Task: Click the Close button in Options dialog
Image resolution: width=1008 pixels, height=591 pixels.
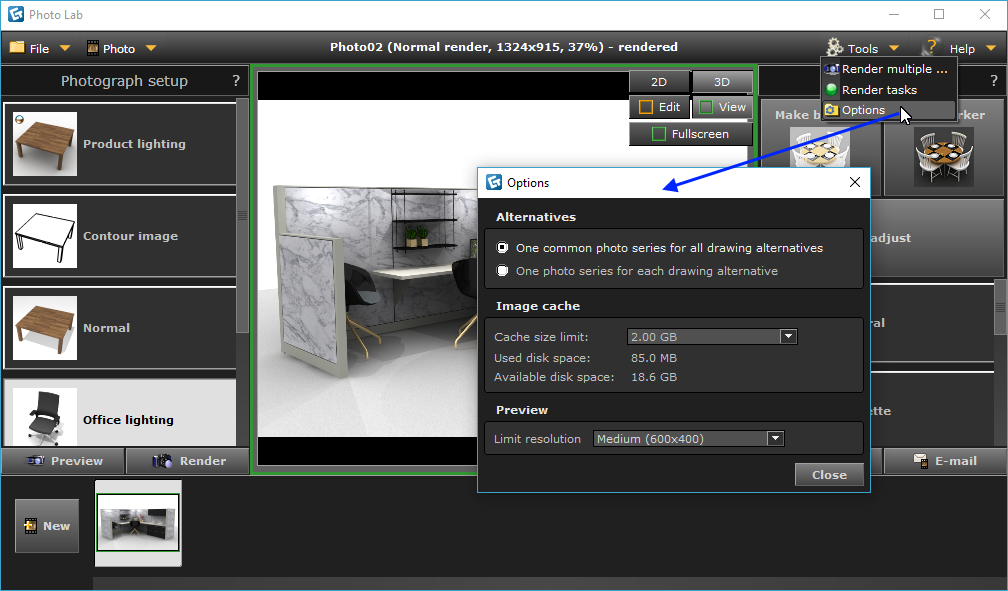Action: [829, 475]
